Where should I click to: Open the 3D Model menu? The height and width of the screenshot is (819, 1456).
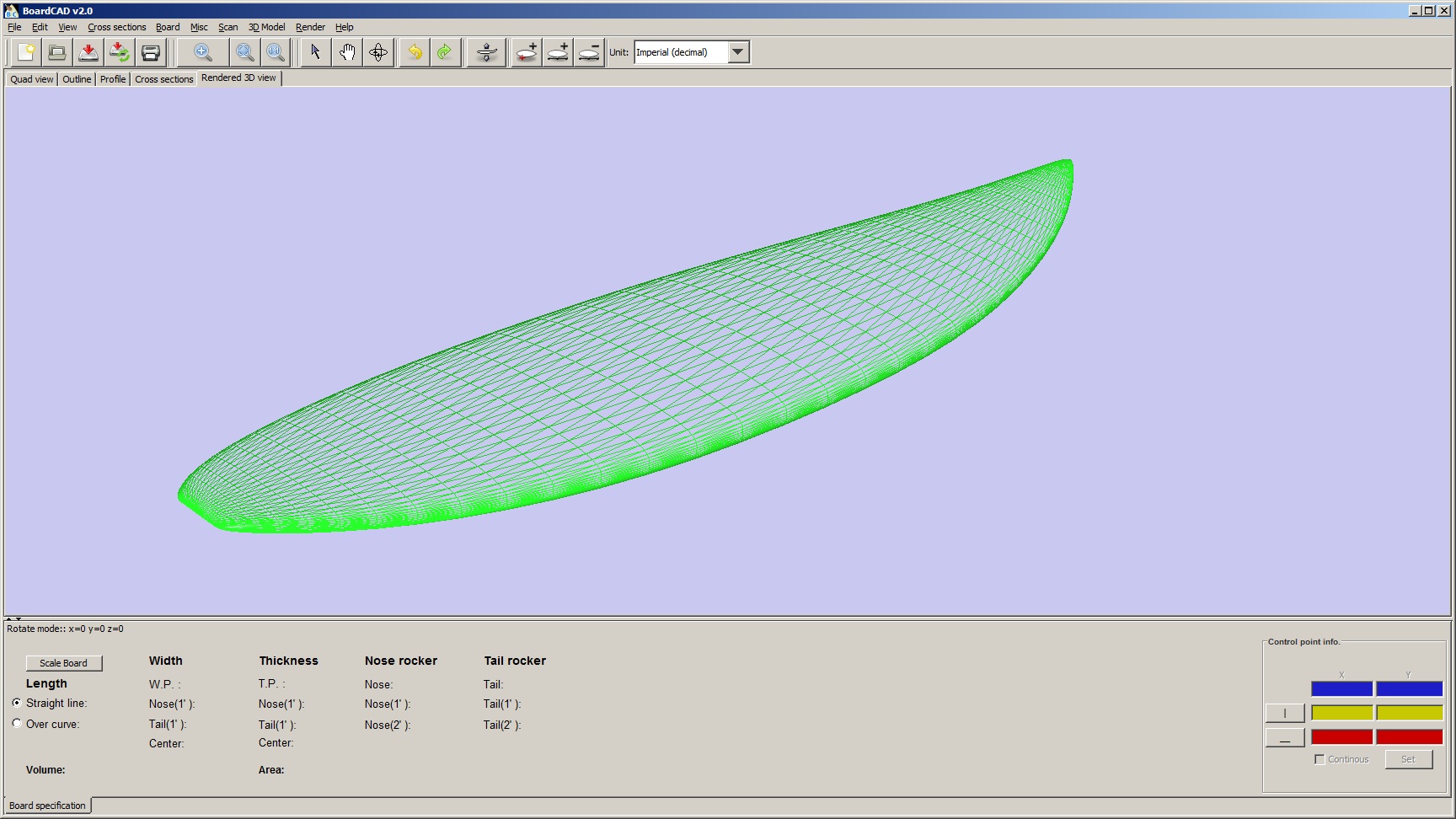tap(266, 27)
